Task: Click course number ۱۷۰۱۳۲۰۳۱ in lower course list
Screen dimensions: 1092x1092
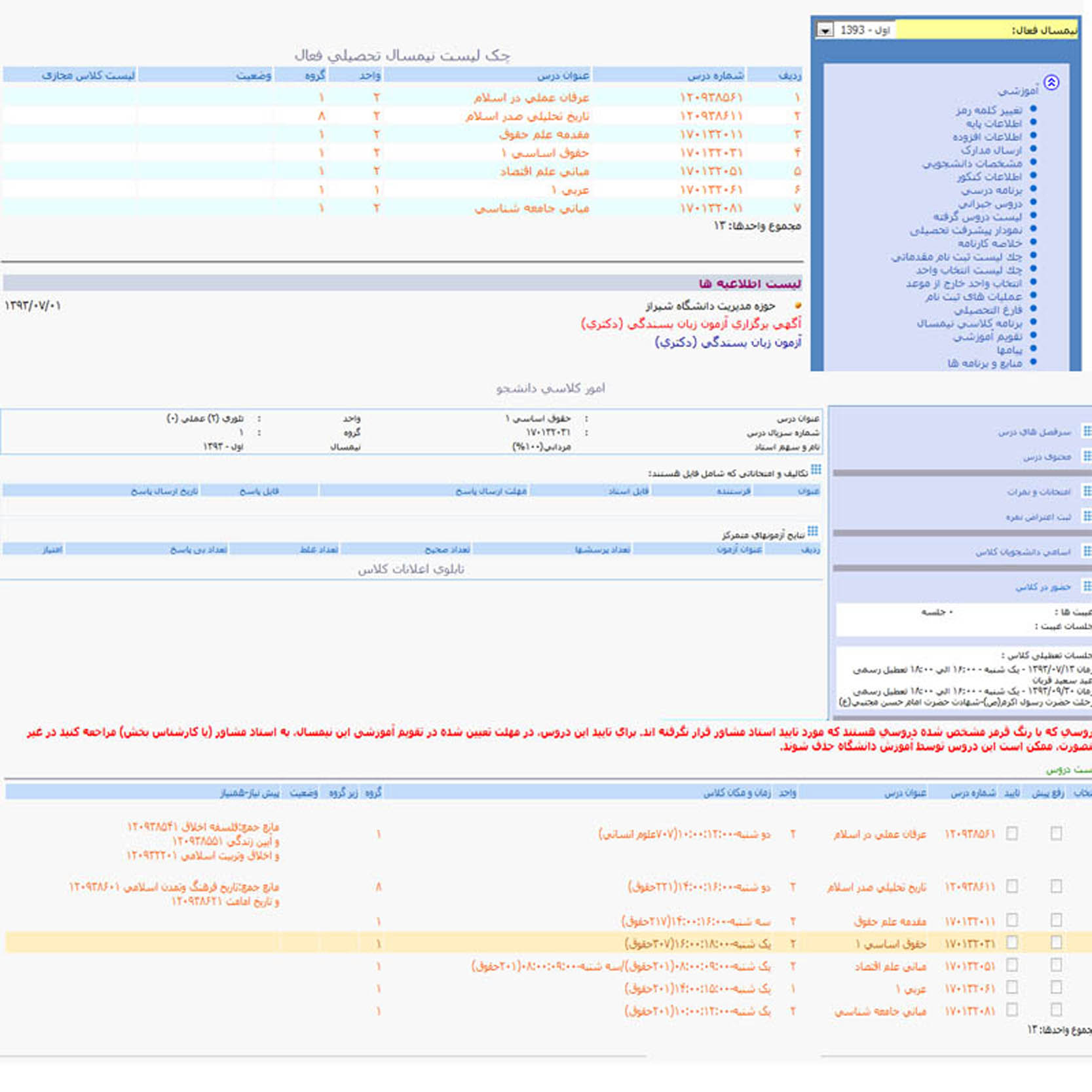Action: (x=970, y=943)
